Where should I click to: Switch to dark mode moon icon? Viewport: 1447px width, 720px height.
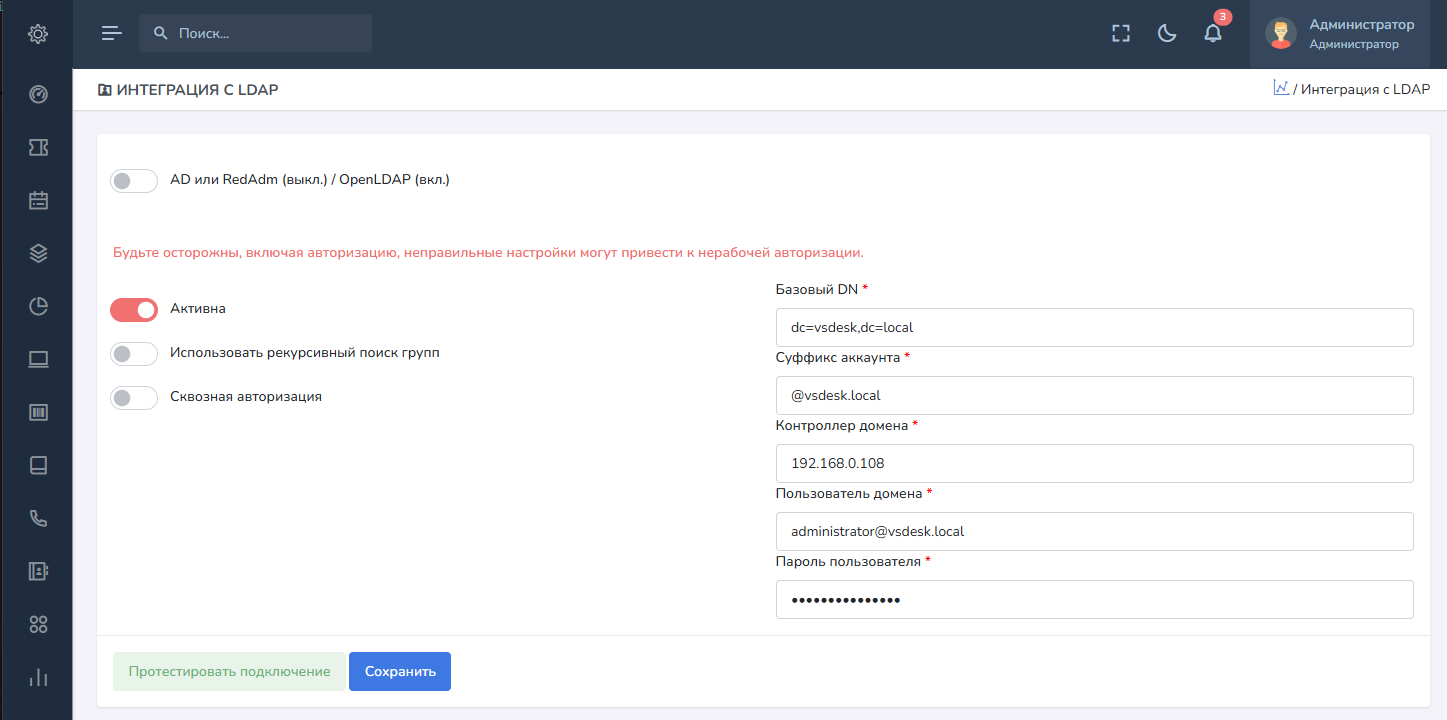coord(1166,34)
